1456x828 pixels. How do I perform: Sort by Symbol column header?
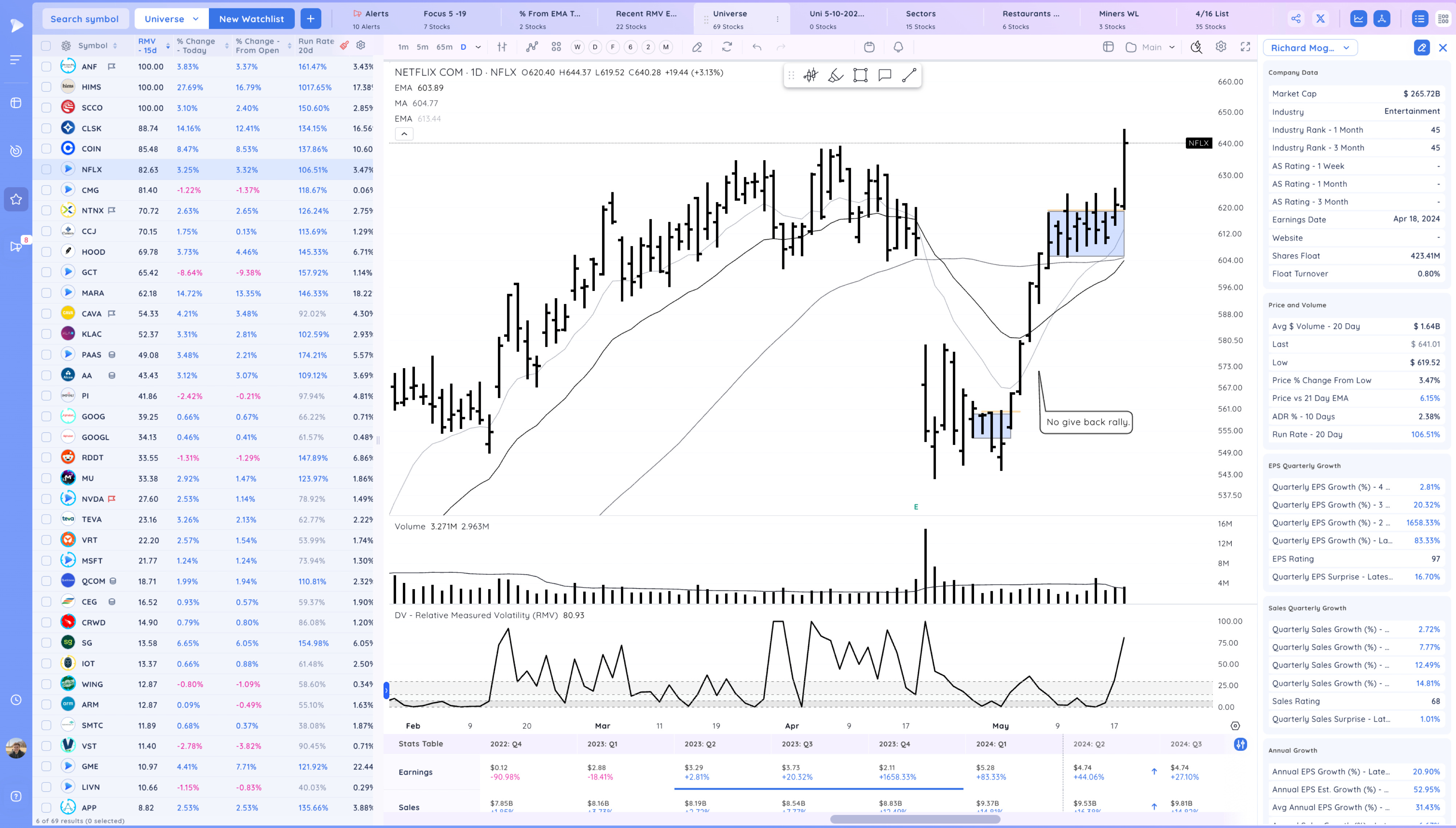98,46
